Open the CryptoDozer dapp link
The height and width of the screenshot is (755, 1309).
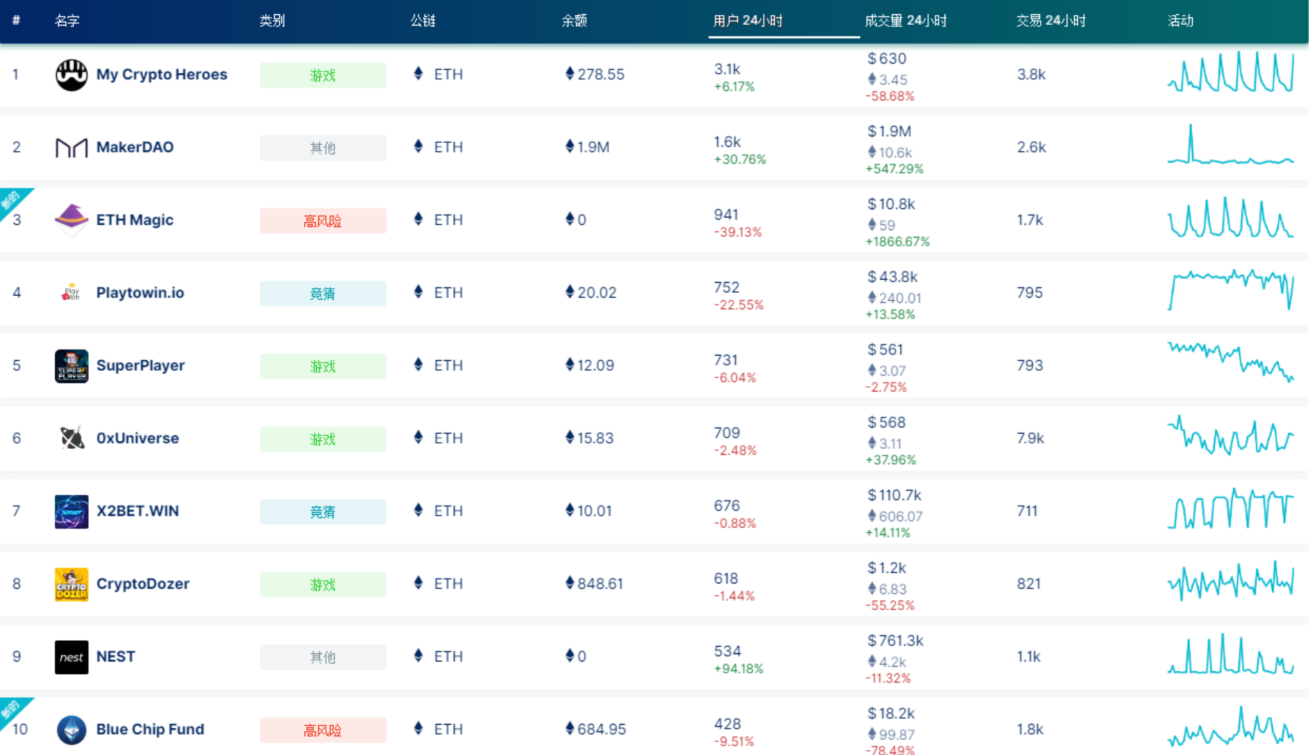click(x=143, y=584)
